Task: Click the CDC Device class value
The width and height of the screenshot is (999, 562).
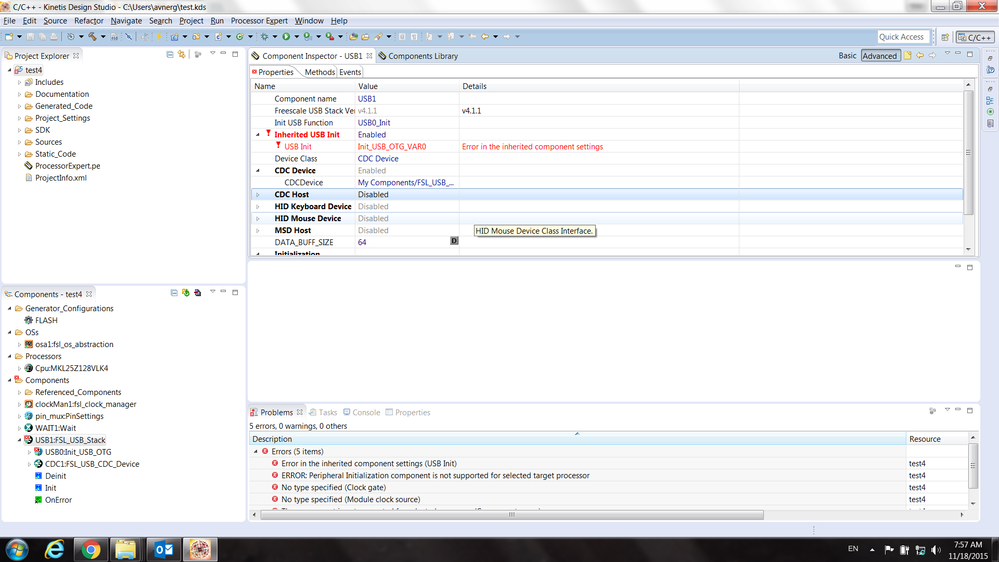Action: coord(378,159)
